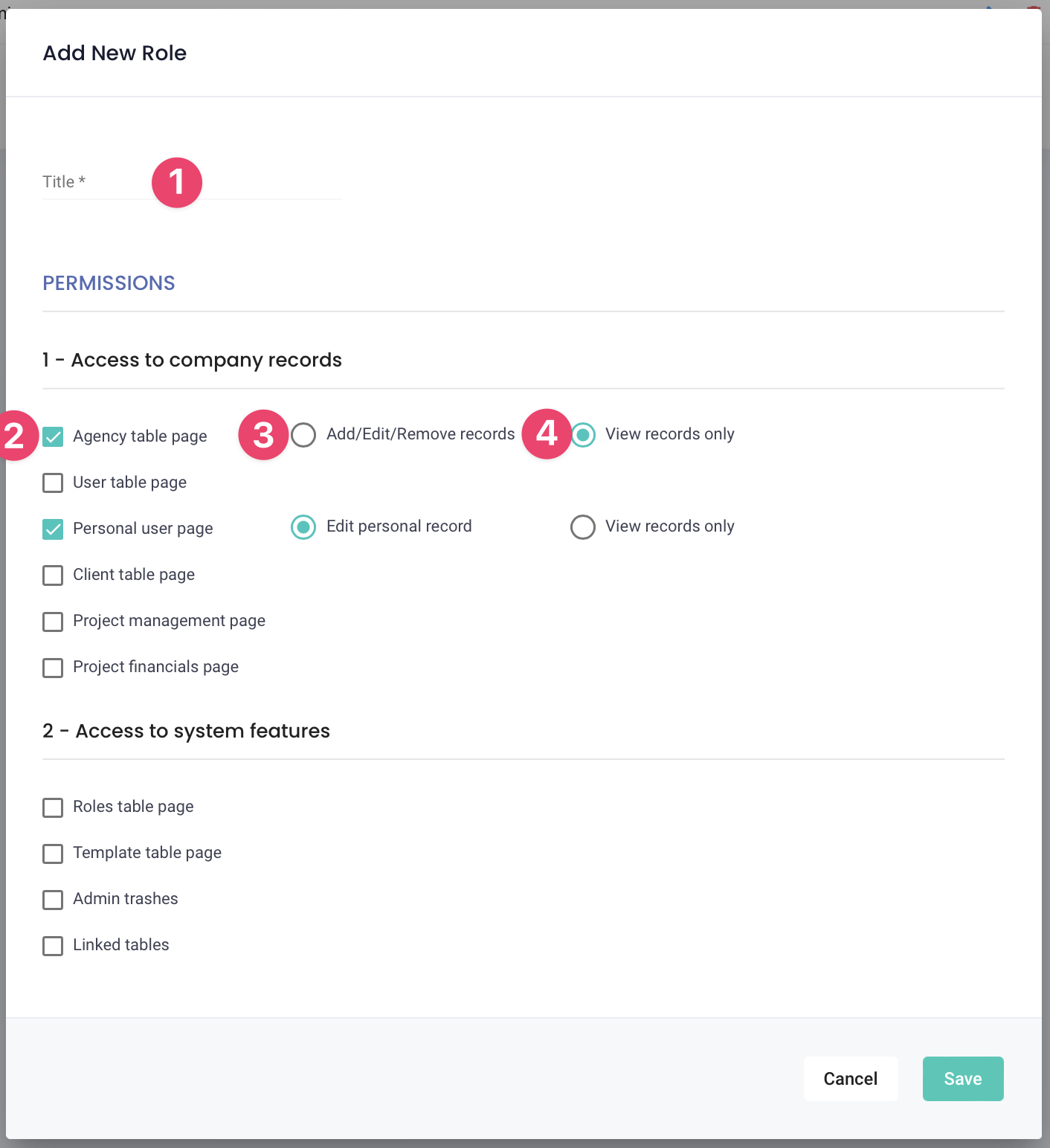This screenshot has height=1148, width=1050.
Task: Select View records only for Personal user page
Action: 583,526
